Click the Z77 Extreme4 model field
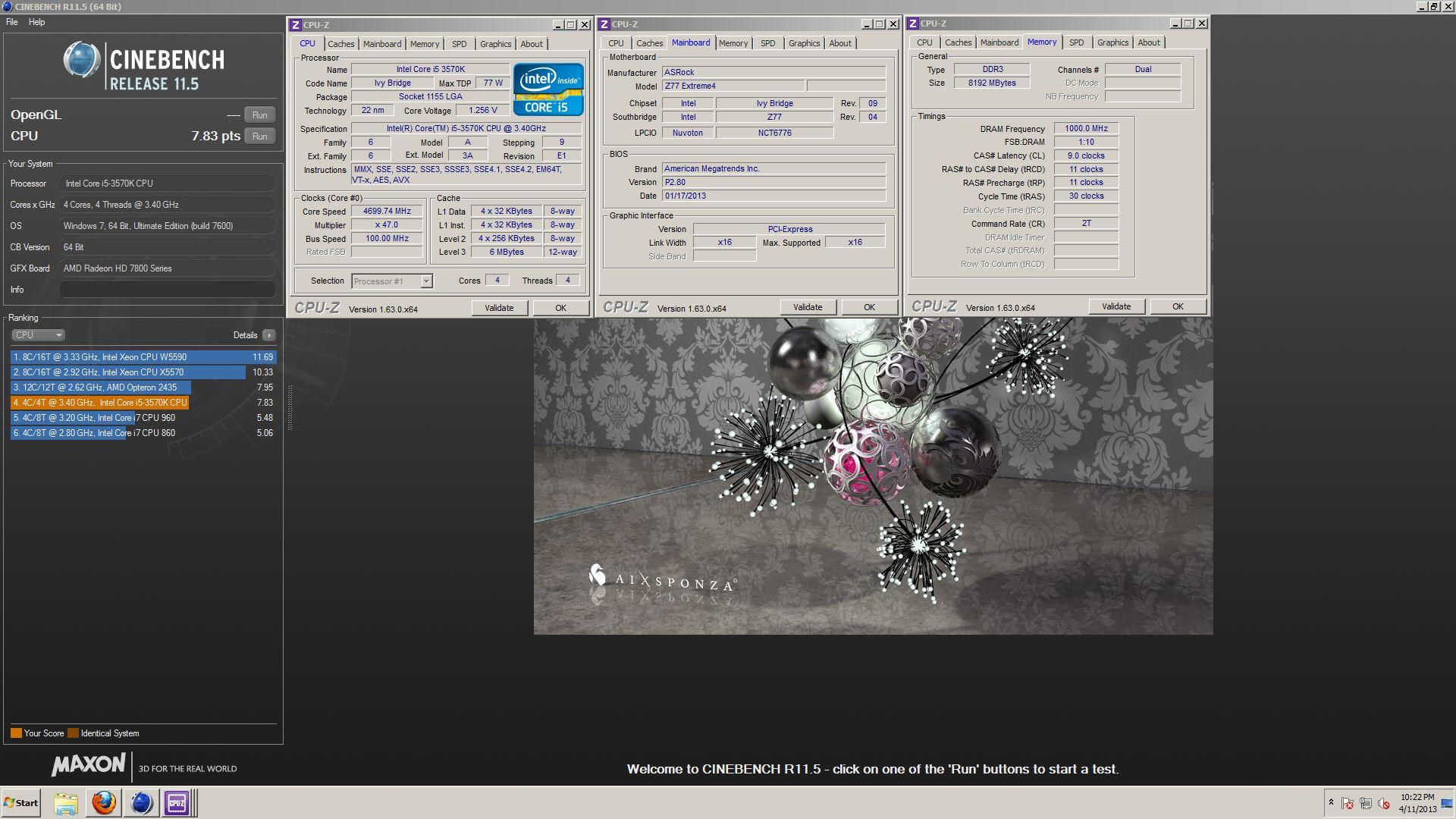The width and height of the screenshot is (1456, 819). point(733,86)
